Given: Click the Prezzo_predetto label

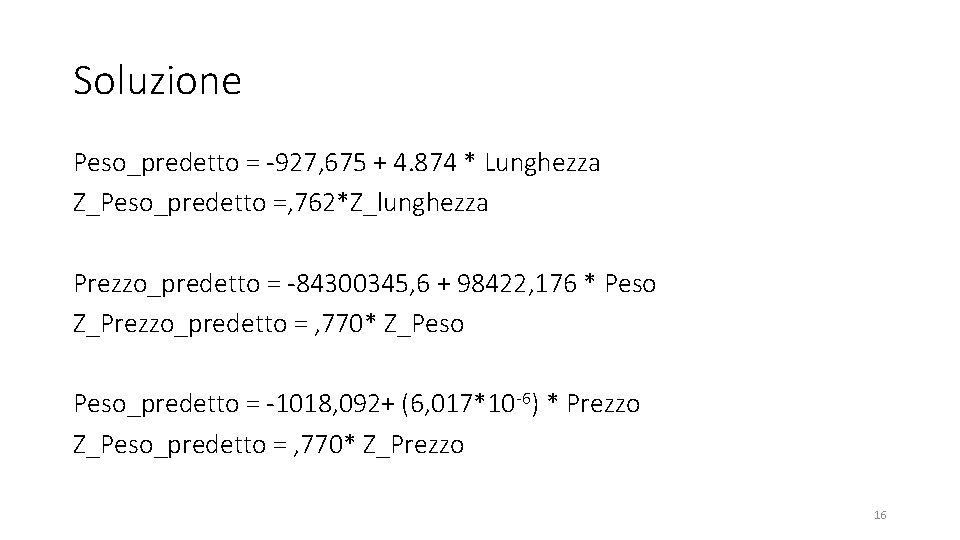Looking at the screenshot, I should pos(167,284).
